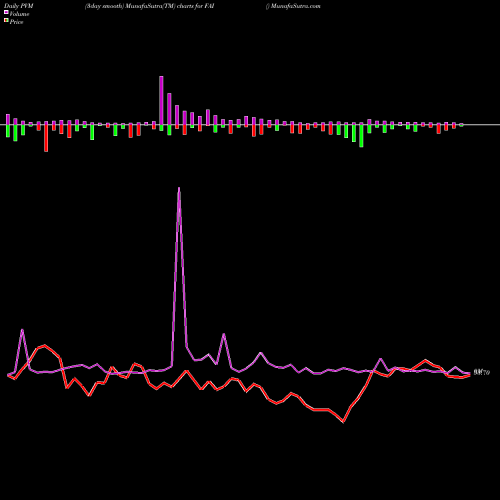The image size is (500, 500).
Task: Click the lowest trough of the red price line
Action: click(343, 422)
